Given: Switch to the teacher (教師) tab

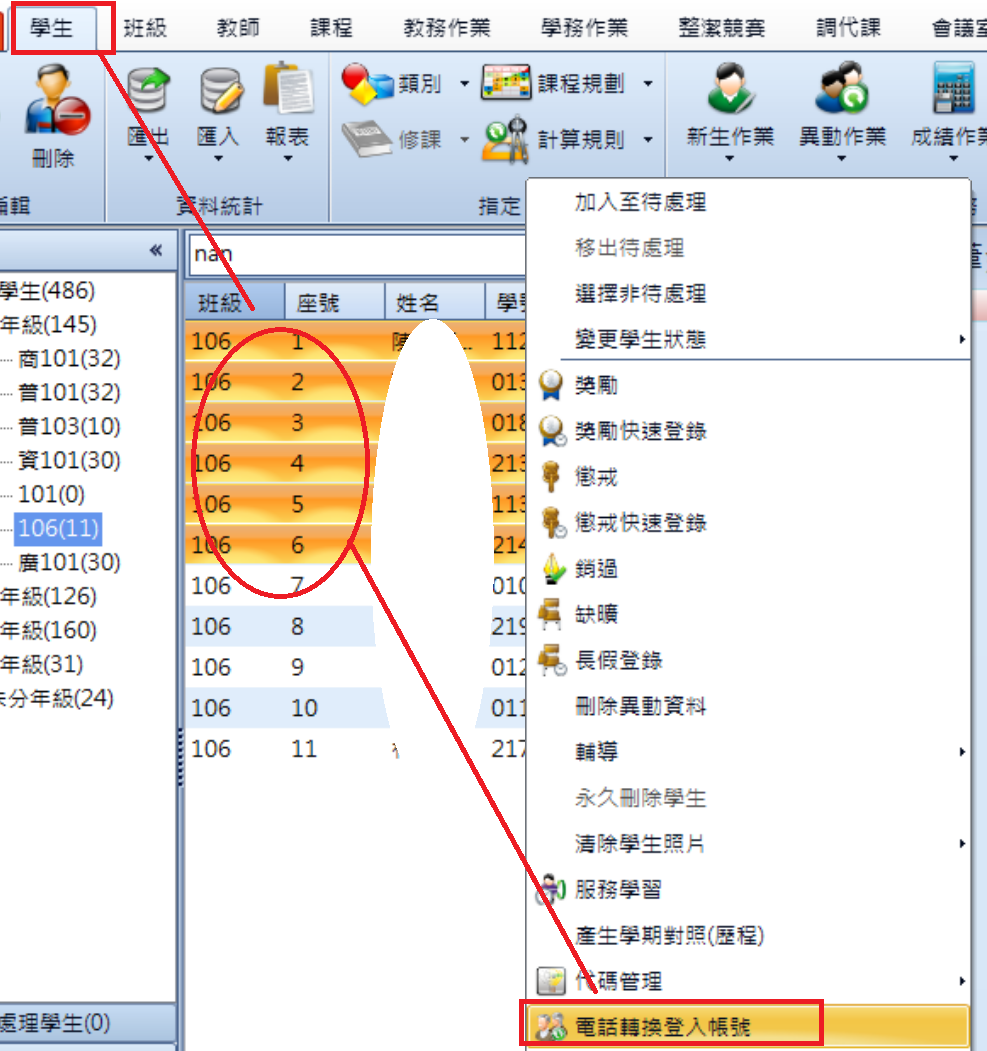Looking at the screenshot, I should 238,28.
